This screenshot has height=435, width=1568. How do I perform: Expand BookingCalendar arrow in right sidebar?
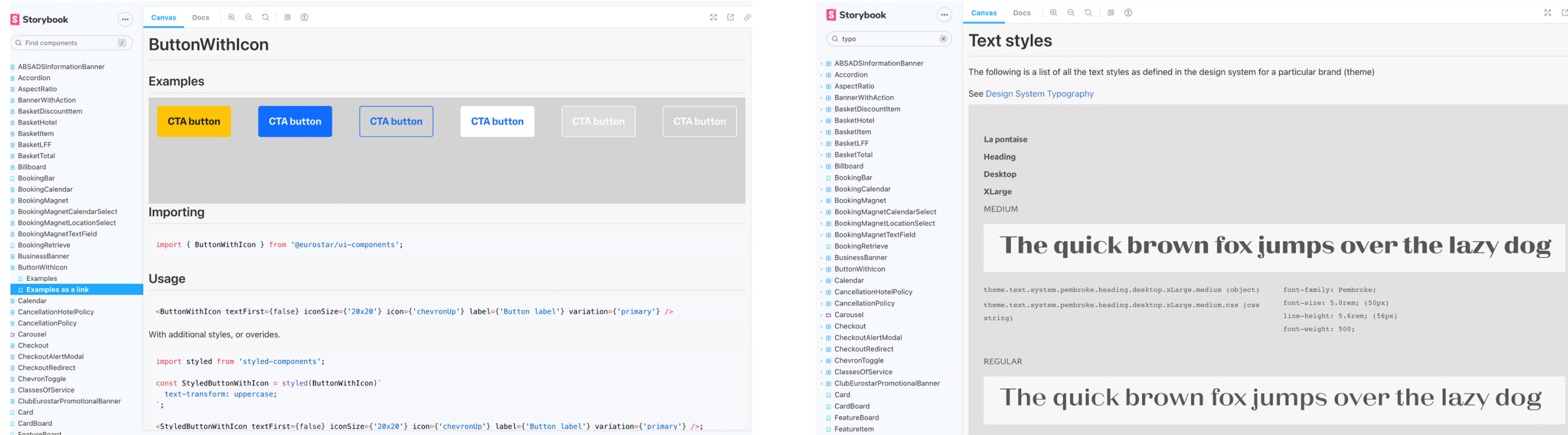(821, 189)
